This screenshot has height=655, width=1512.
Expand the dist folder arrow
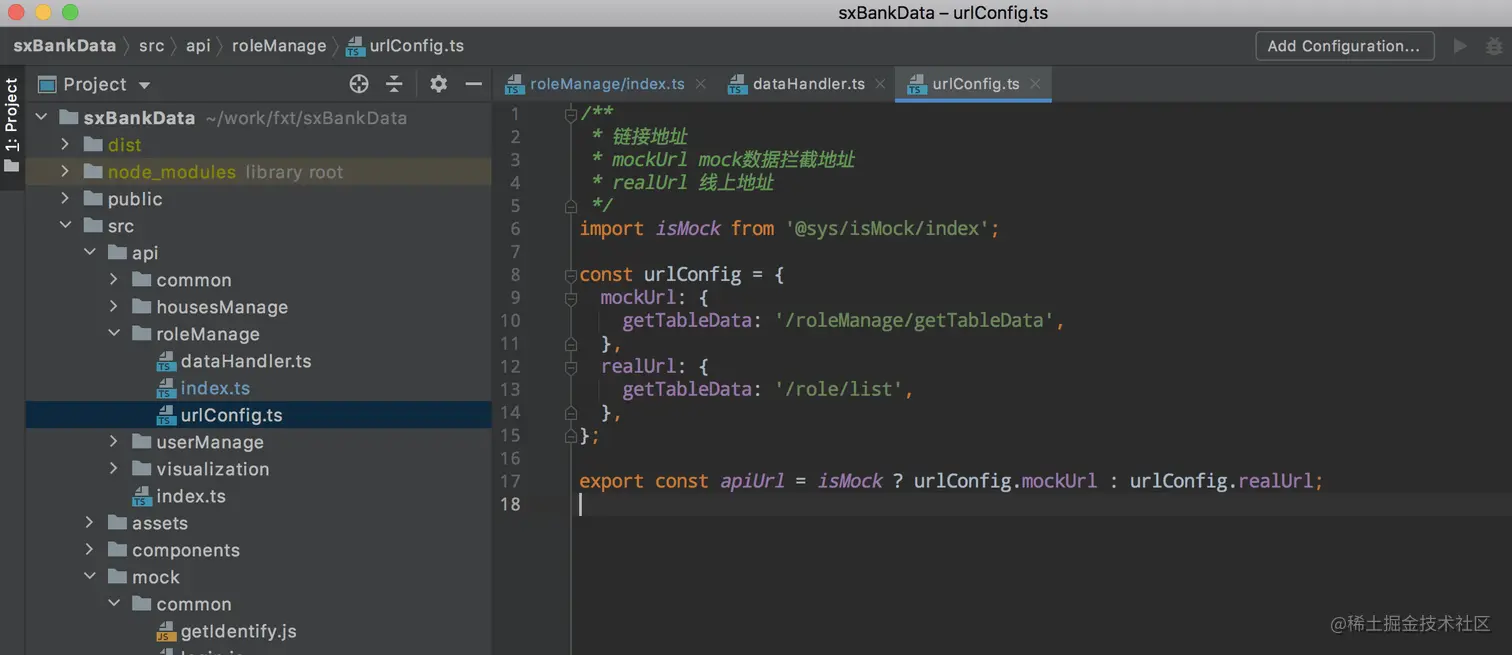click(x=65, y=145)
